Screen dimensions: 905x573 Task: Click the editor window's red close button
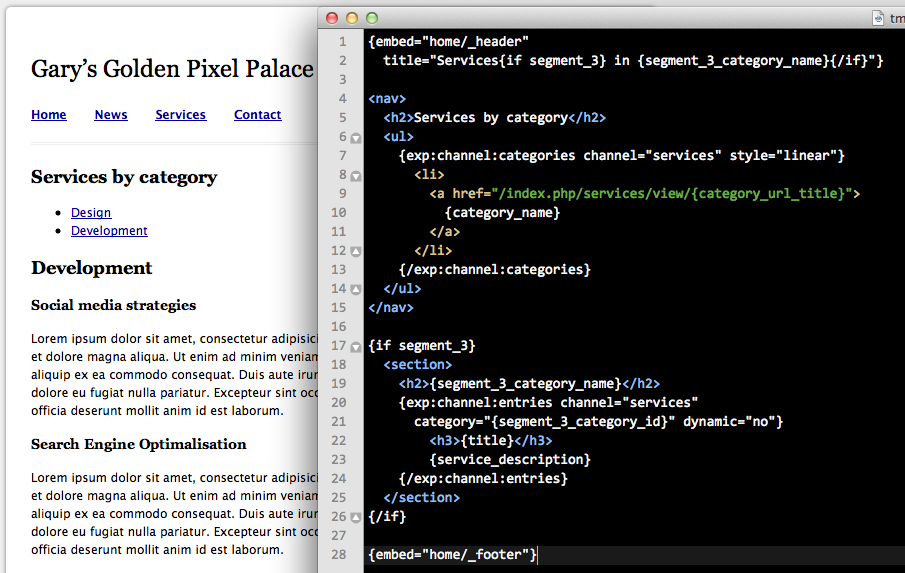[332, 18]
